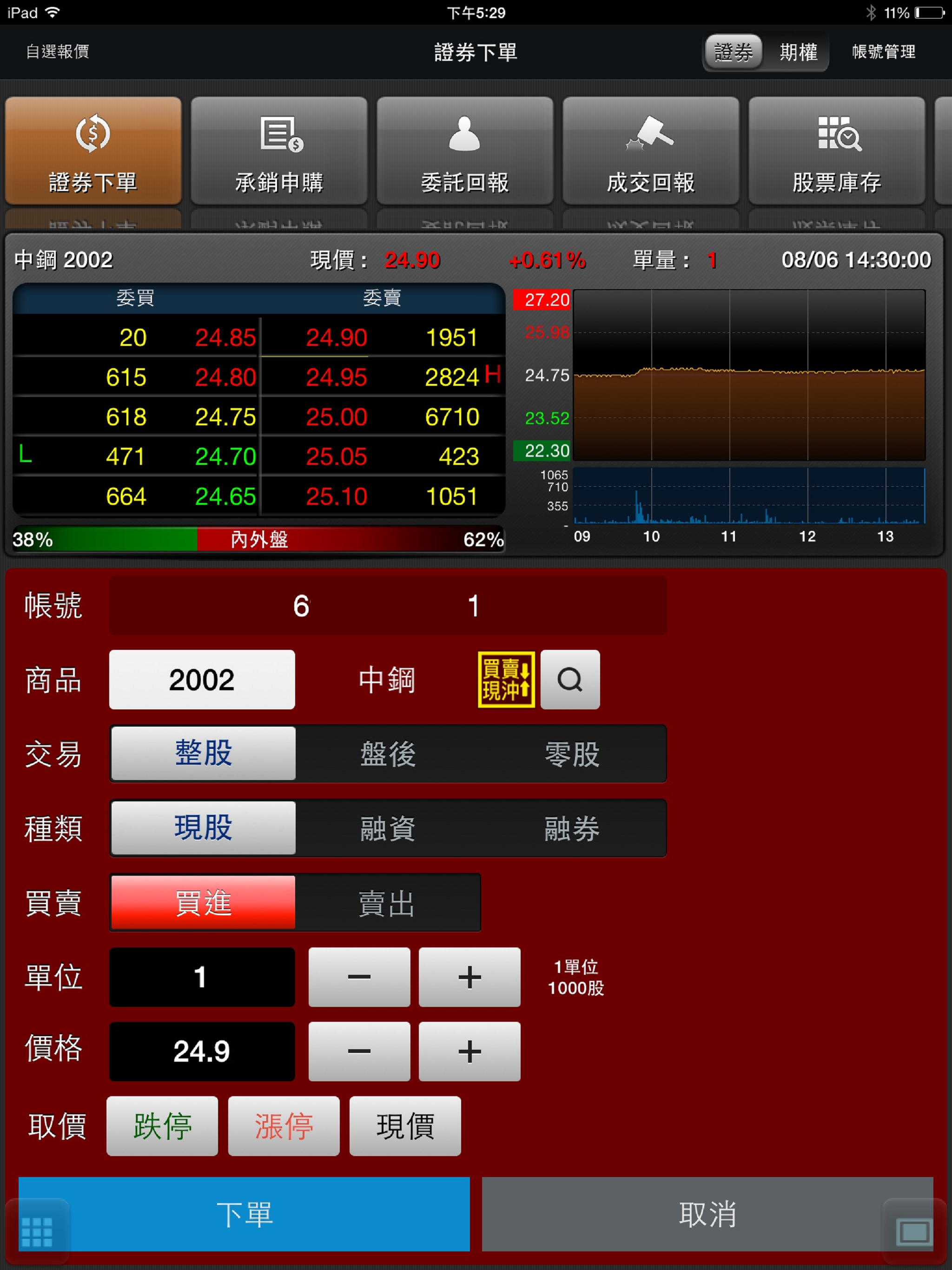This screenshot has width=952, height=1270.
Task: Tap the 取消 cancel button
Action: tap(707, 1214)
